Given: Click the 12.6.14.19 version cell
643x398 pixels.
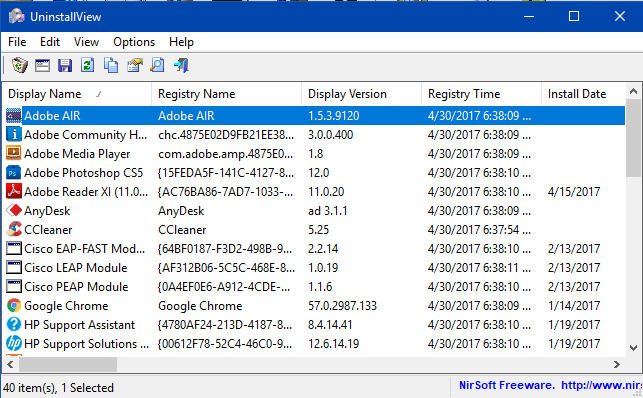Looking at the screenshot, I should [334, 343].
